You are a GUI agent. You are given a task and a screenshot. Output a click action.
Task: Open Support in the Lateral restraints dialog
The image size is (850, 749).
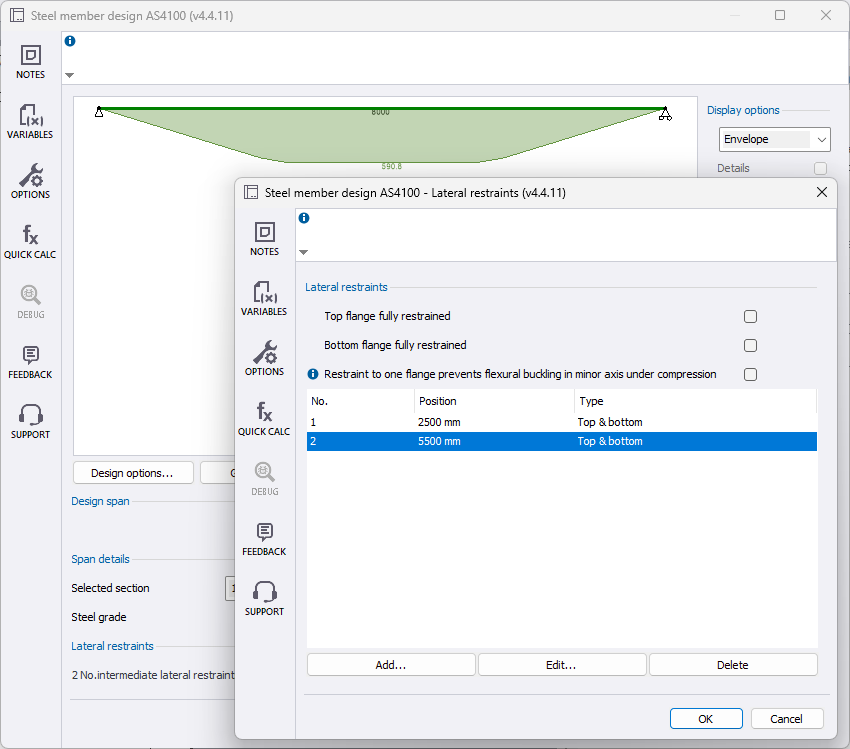pyautogui.click(x=264, y=599)
